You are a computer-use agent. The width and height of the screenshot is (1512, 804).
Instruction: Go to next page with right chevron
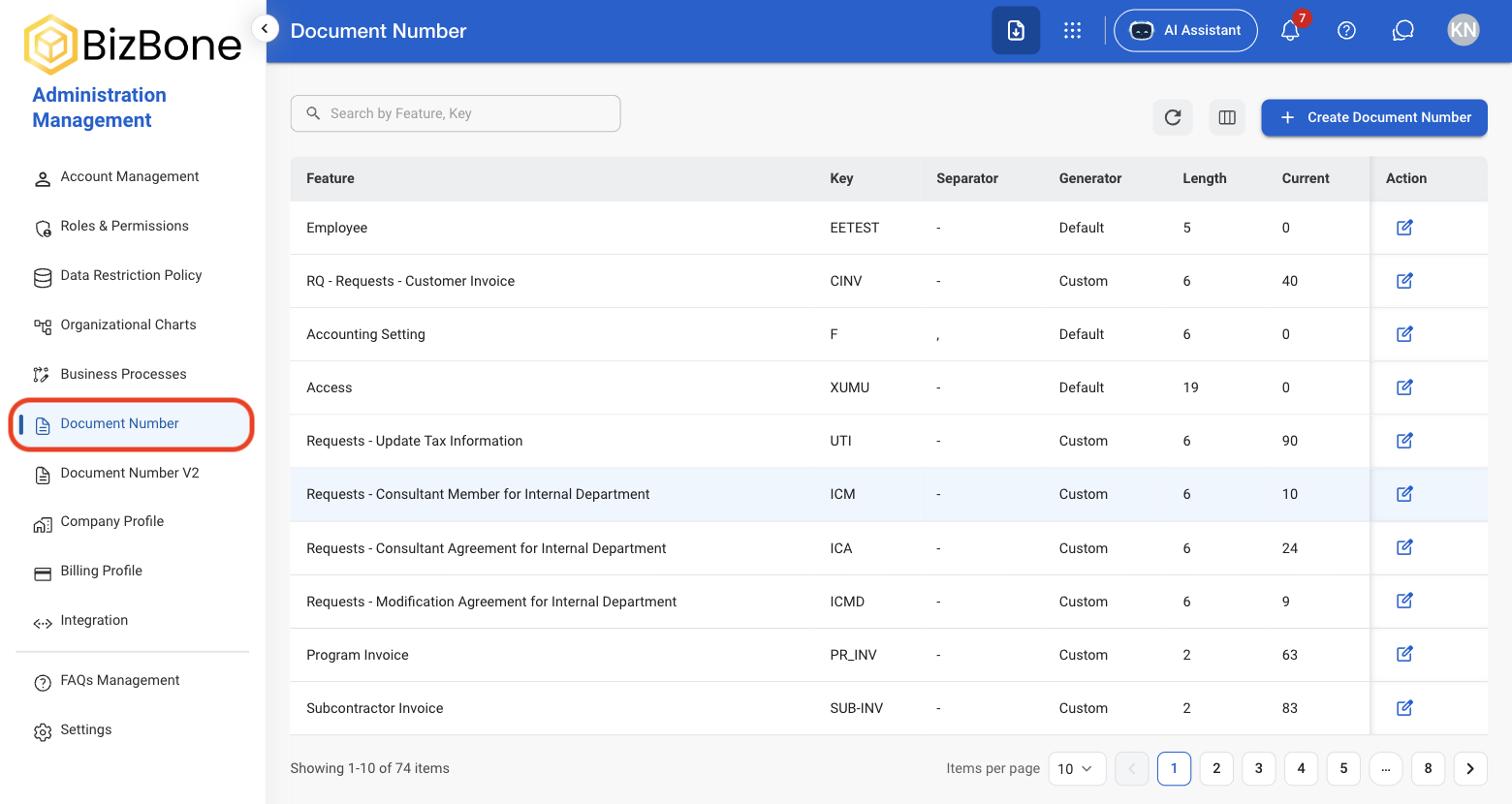tap(1470, 768)
